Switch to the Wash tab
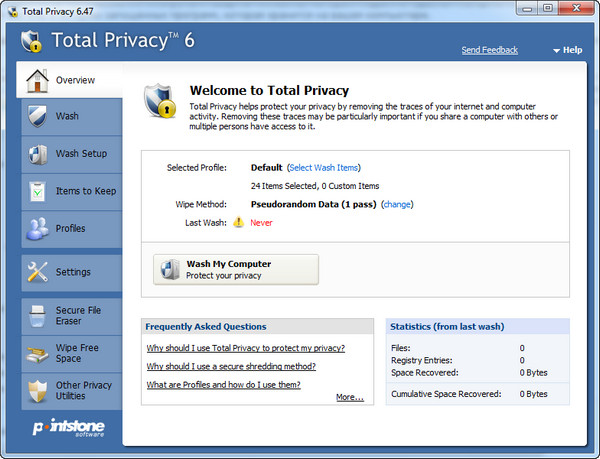This screenshot has width=600, height=459. (67, 116)
